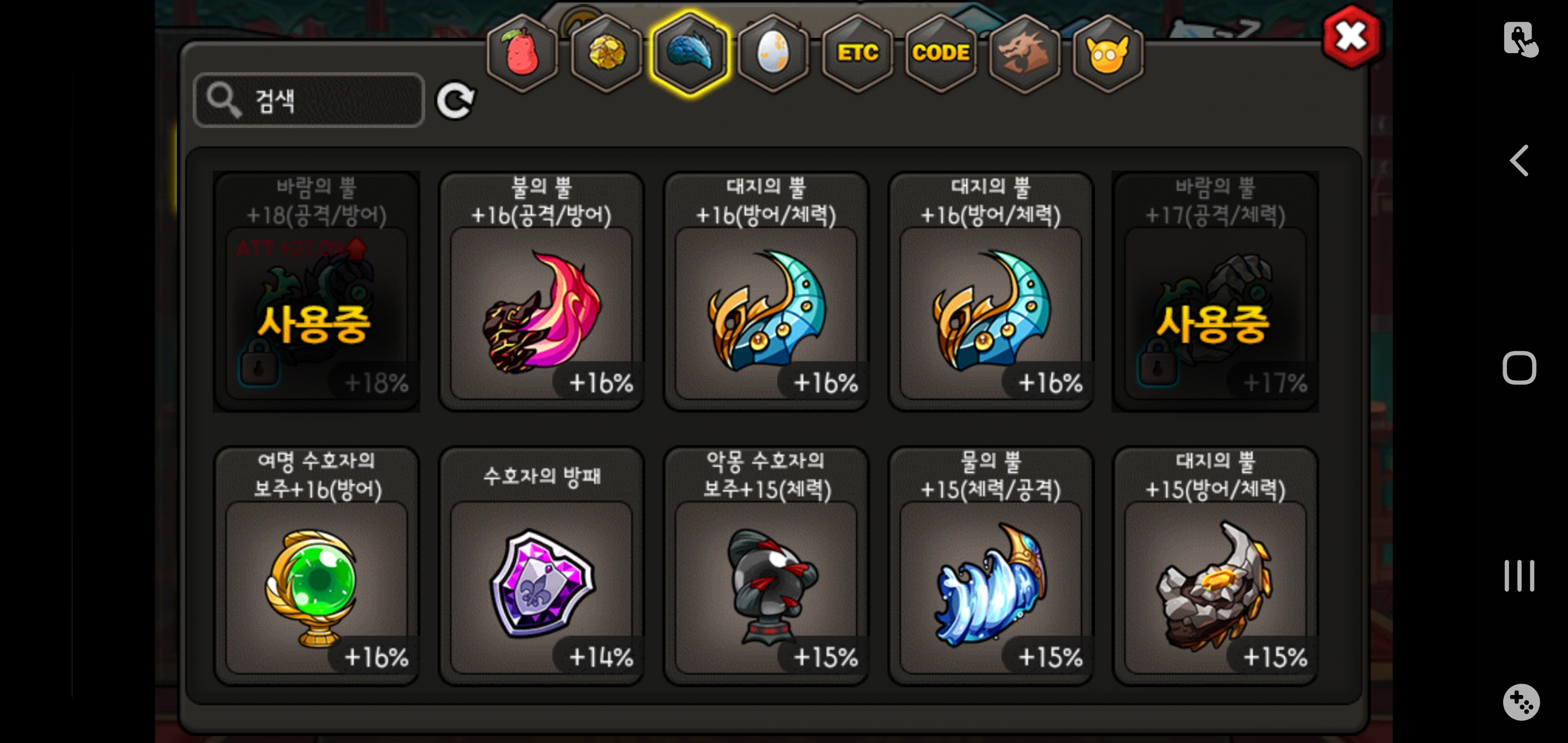1568x743 pixels.
Task: Close the inventory panel with red X
Action: click(x=1351, y=37)
